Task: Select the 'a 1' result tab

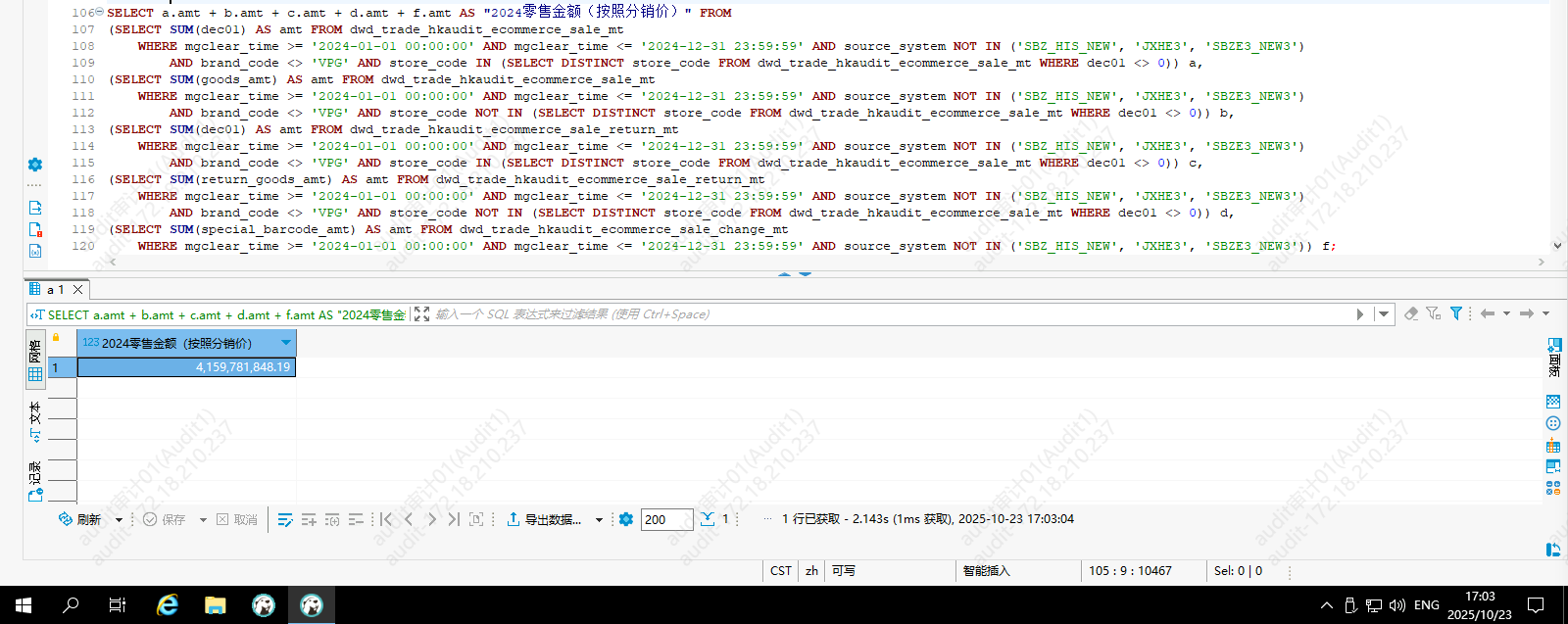Action: 49,289
